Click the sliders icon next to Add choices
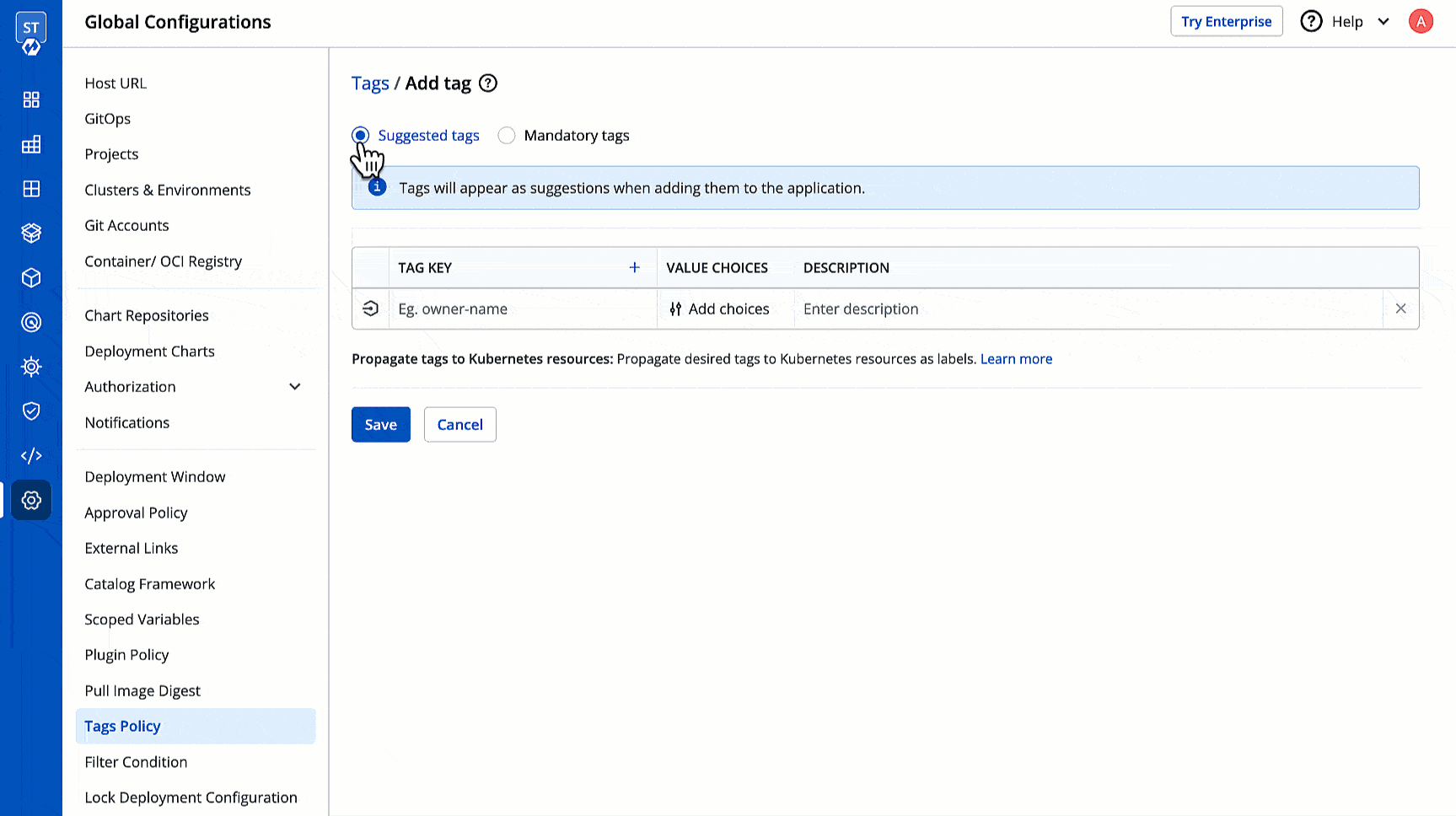The image size is (1456, 816). coord(674,309)
